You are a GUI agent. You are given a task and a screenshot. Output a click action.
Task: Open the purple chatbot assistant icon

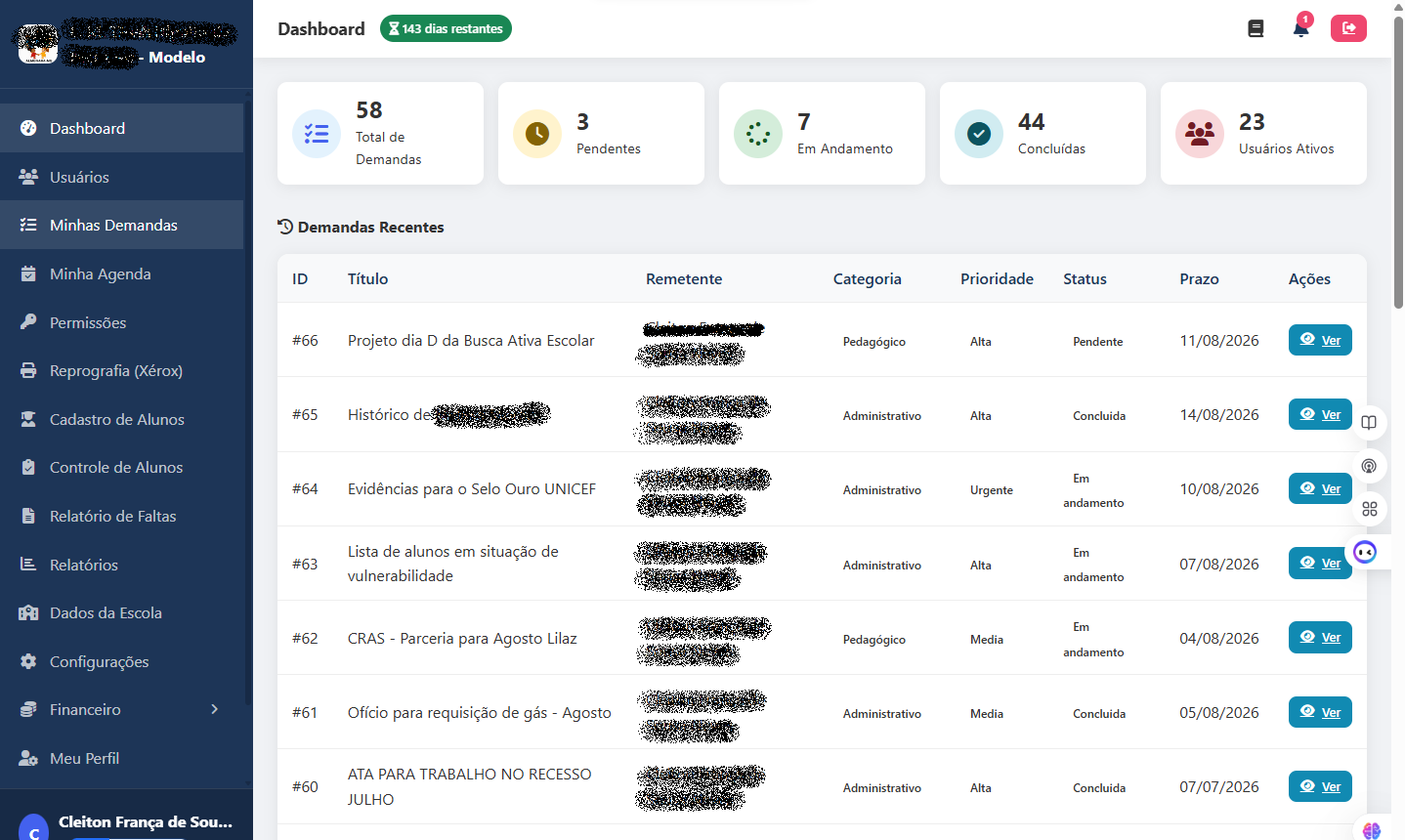[x=1365, y=553]
